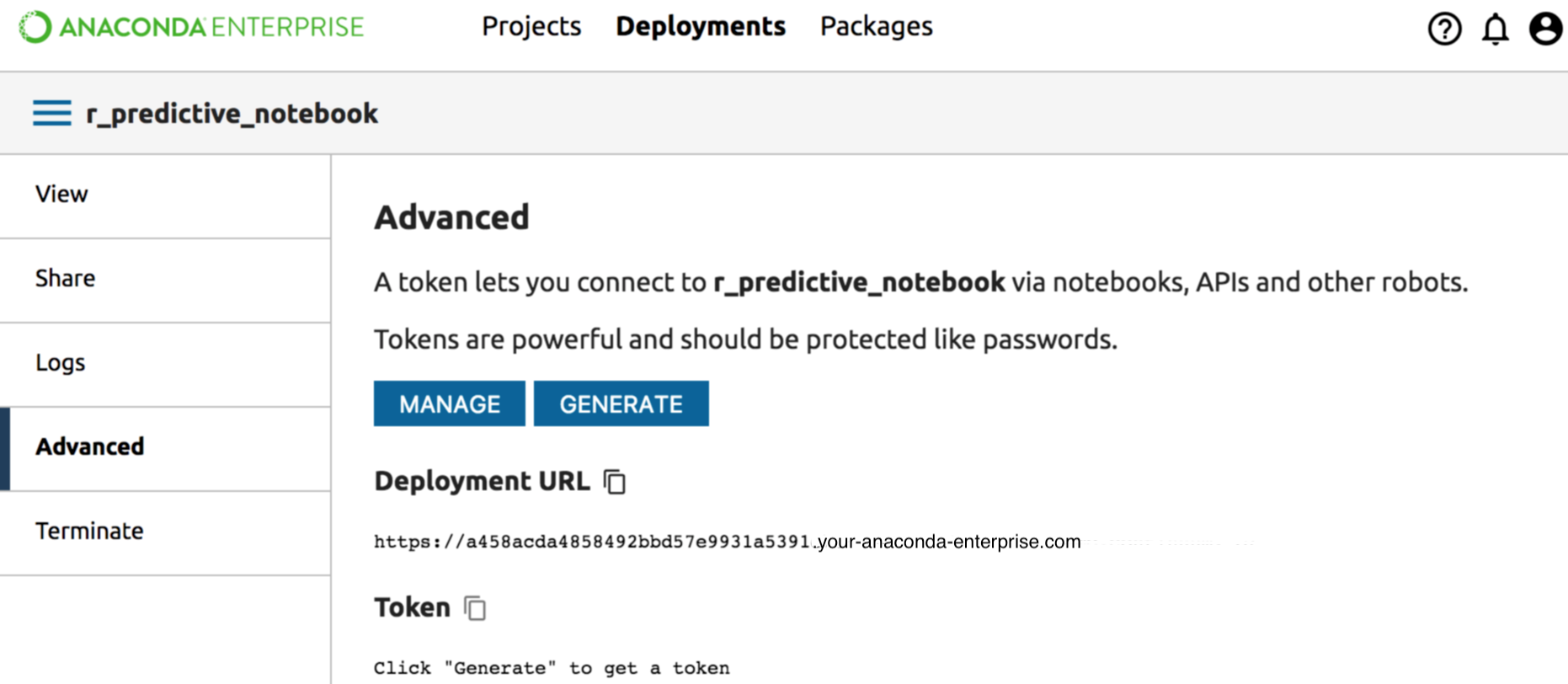The width and height of the screenshot is (1568, 684).
Task: Go to the Projects tab
Action: (x=531, y=27)
